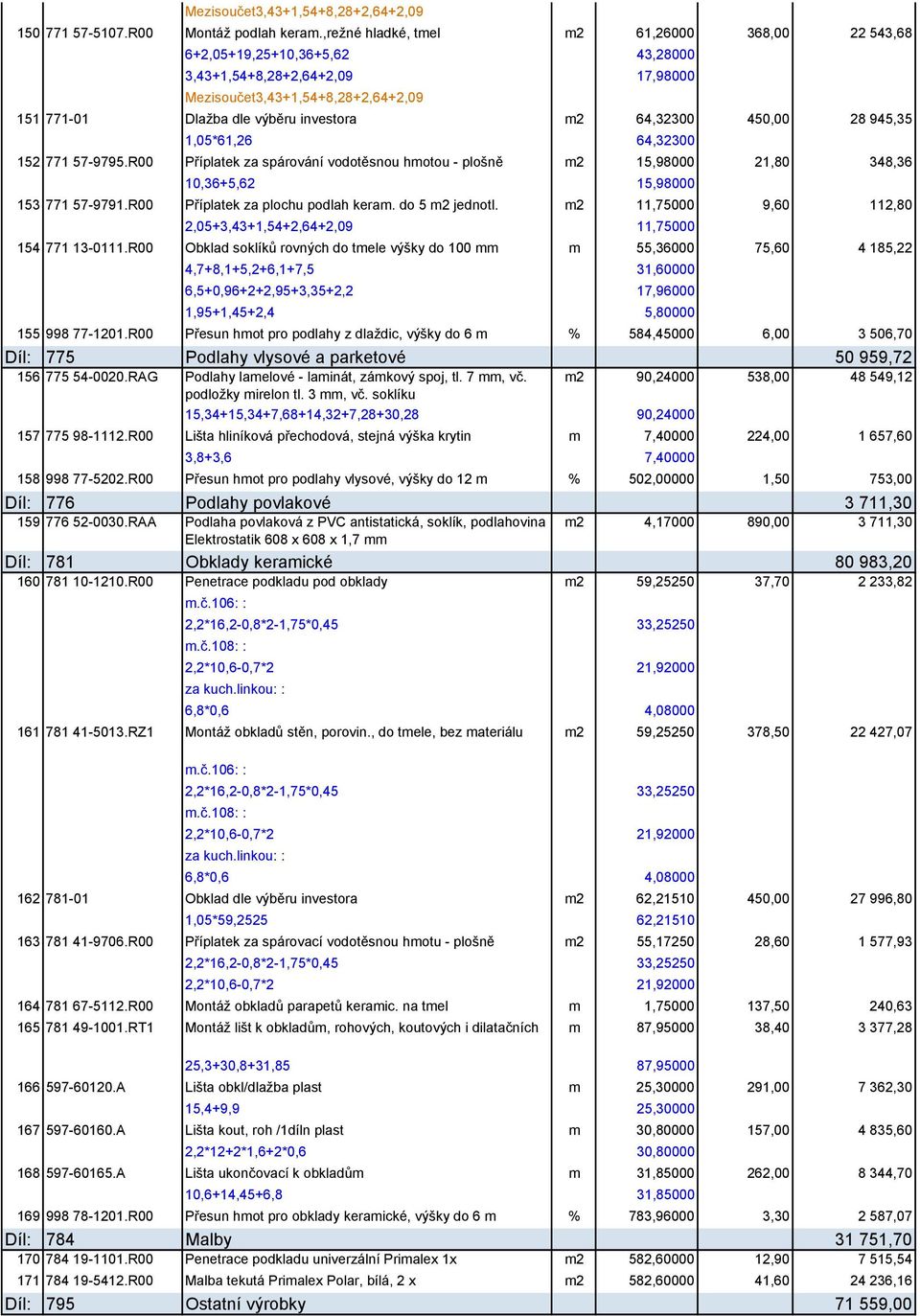The height and width of the screenshot is (1316, 920).
Task: Select formula '2,2*12+2*1,6+2*0,6'
Action: 245,1152
